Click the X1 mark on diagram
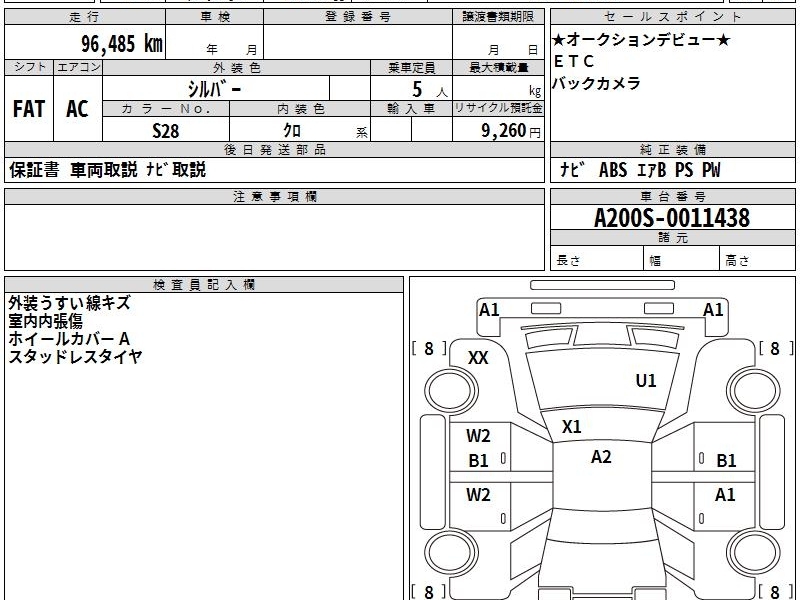The width and height of the screenshot is (800, 600). [x=571, y=427]
